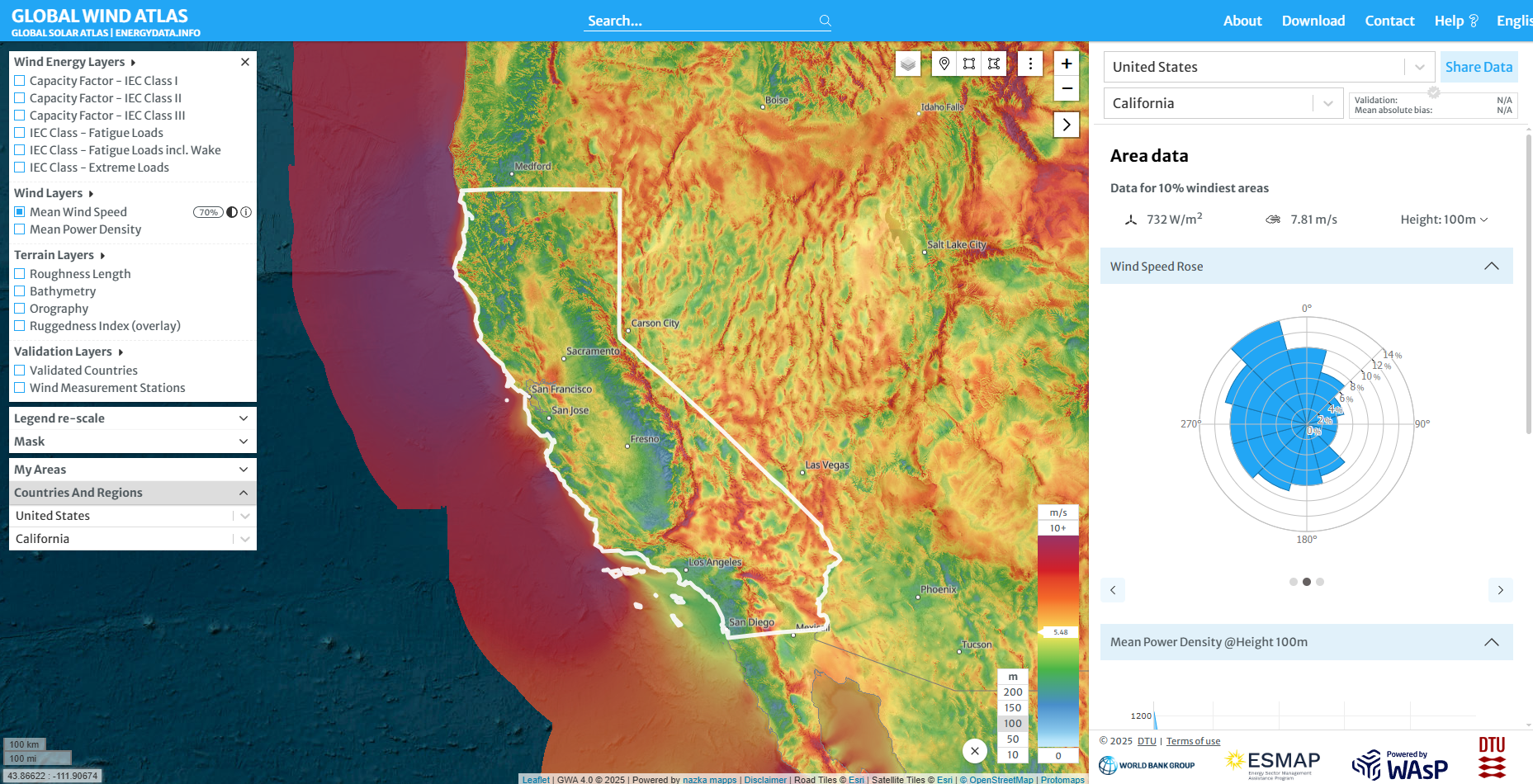The height and width of the screenshot is (784, 1533).
Task: Click the DTU logo
Action: coord(1492,757)
